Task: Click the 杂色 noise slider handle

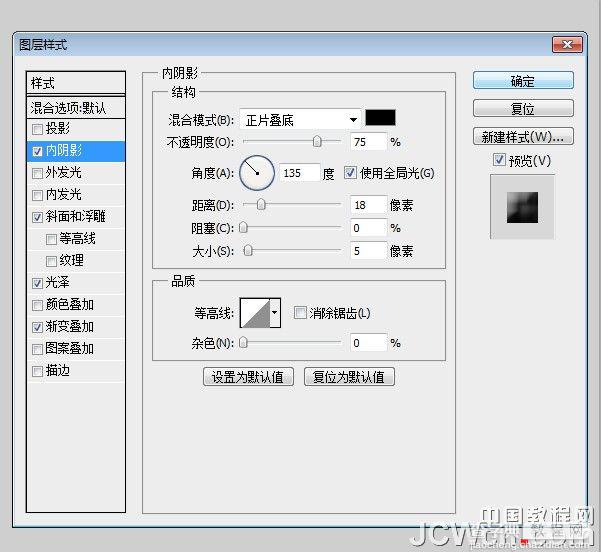Action: [x=243, y=342]
